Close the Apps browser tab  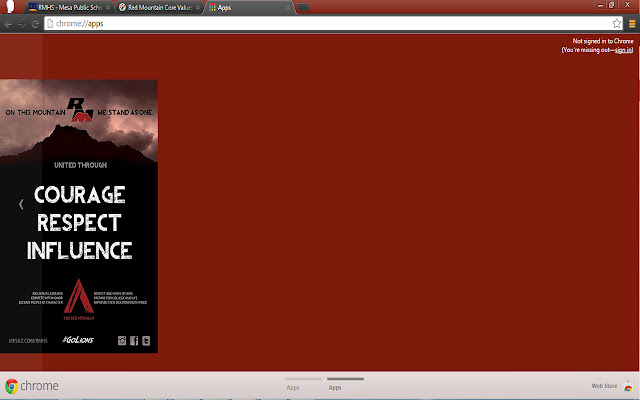287,8
